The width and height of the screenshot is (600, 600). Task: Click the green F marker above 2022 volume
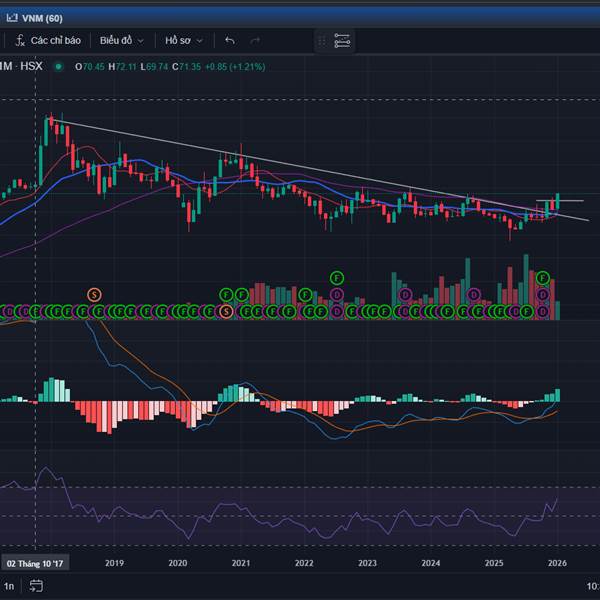coord(337,277)
